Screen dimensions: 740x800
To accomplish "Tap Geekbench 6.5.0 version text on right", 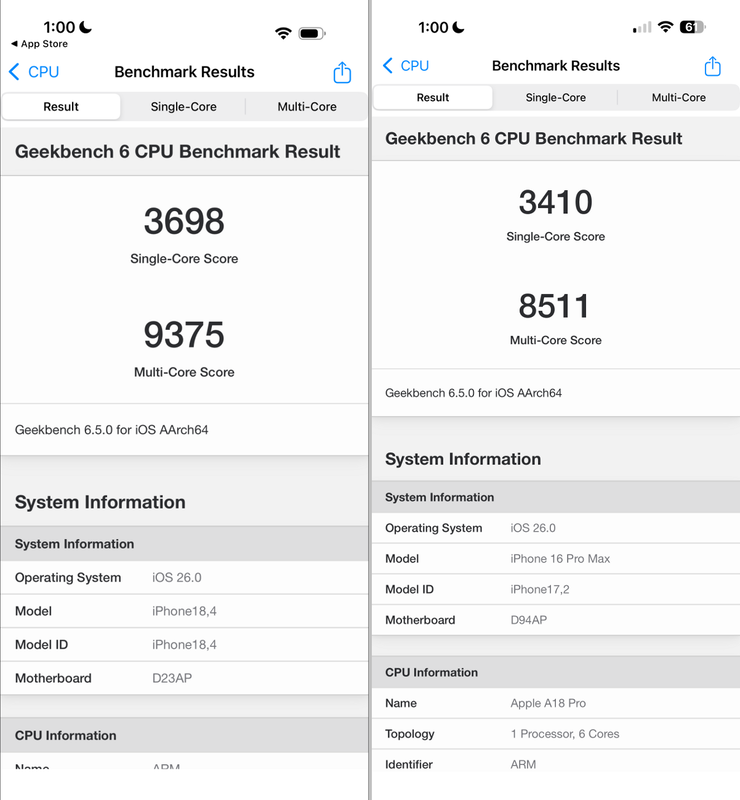I will tap(473, 393).
